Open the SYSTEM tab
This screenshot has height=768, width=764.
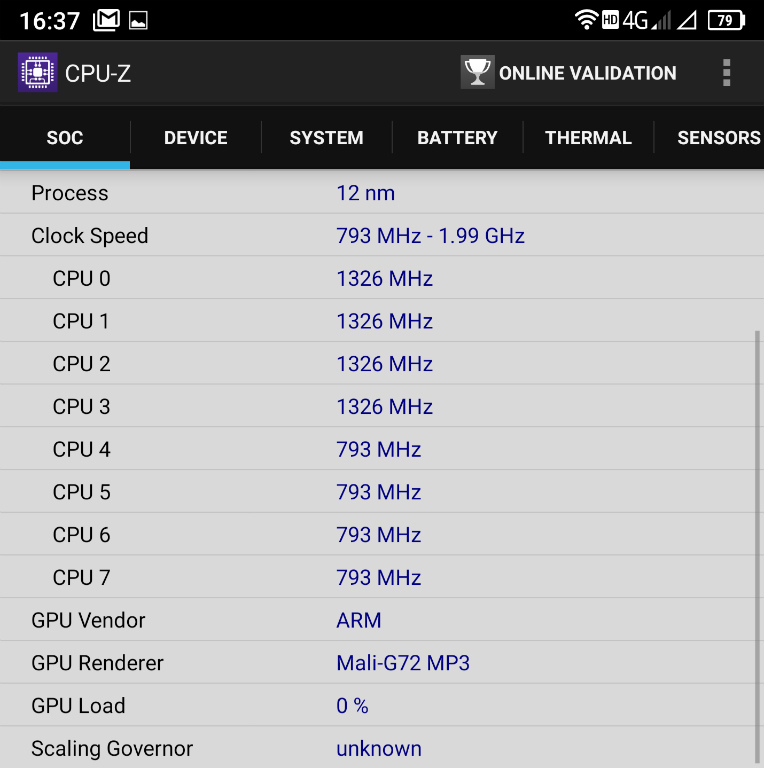click(326, 138)
